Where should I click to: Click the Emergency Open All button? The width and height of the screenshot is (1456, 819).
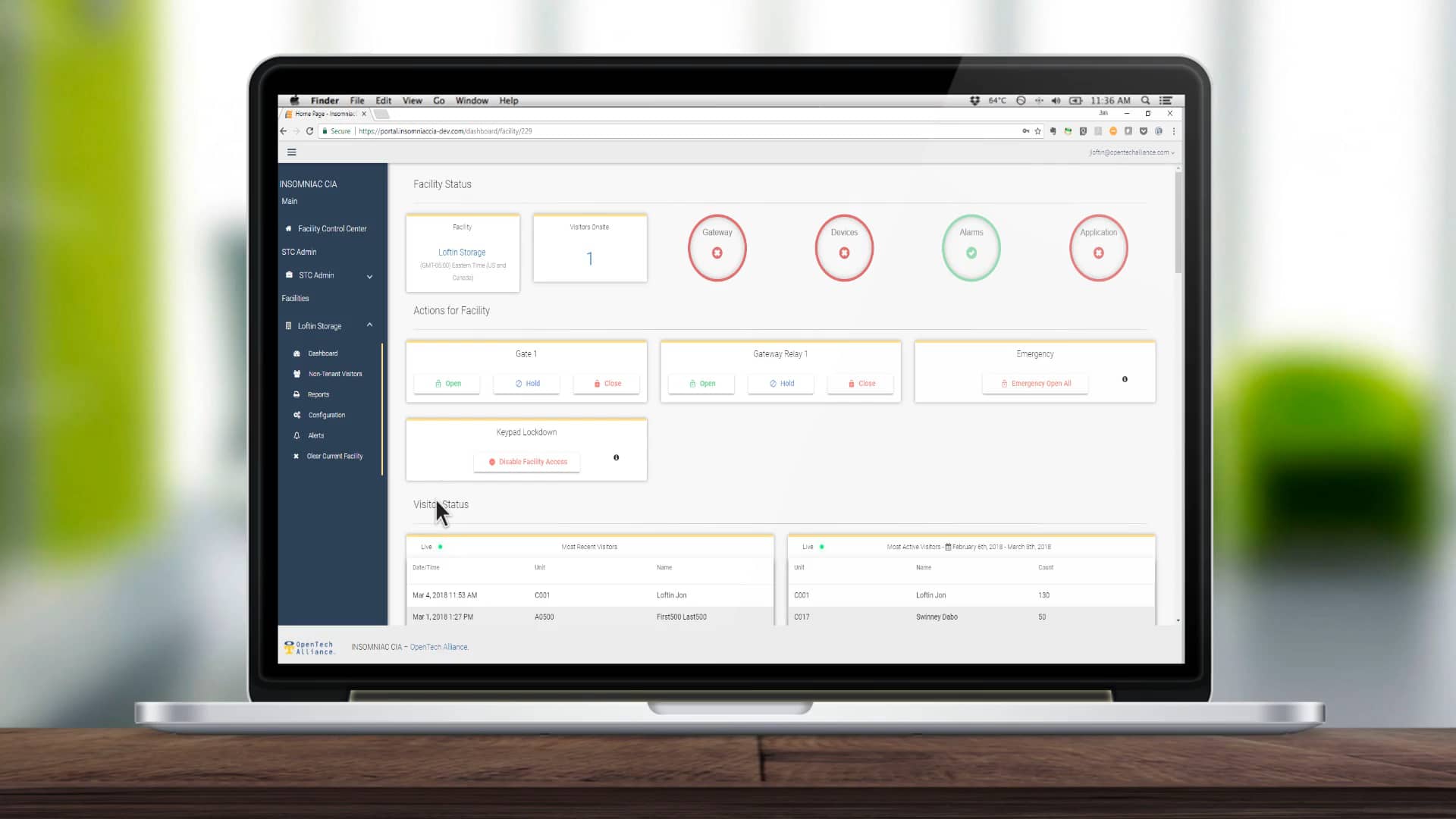(1036, 383)
